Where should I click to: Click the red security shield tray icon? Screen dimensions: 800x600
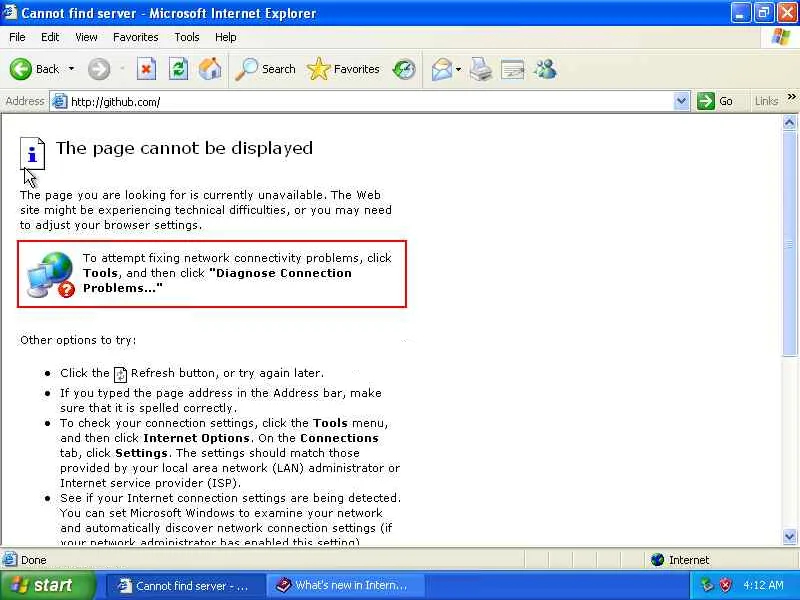click(725, 585)
